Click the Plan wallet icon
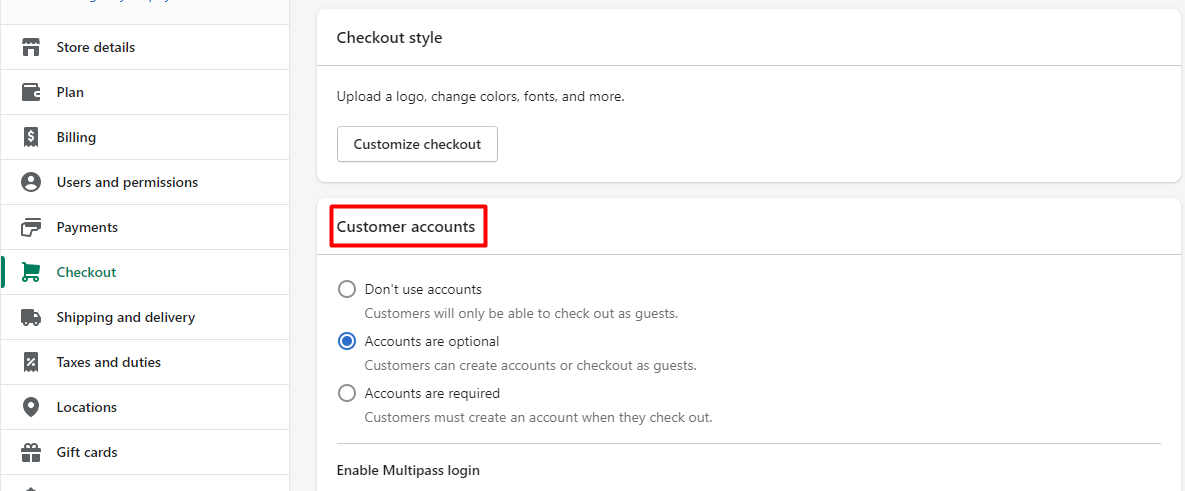Image resolution: width=1185 pixels, height=491 pixels. click(31, 92)
